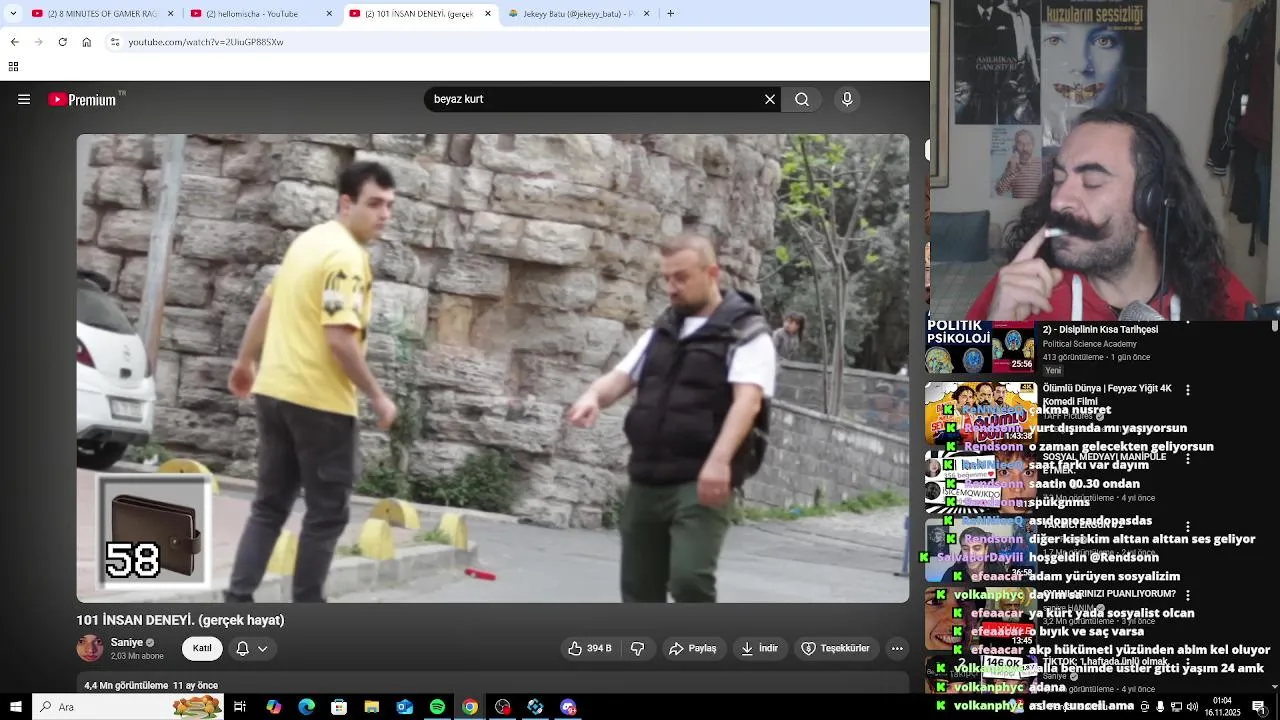This screenshot has width=1280, height=720.
Task: Share video with Paylaş button
Action: (x=693, y=648)
